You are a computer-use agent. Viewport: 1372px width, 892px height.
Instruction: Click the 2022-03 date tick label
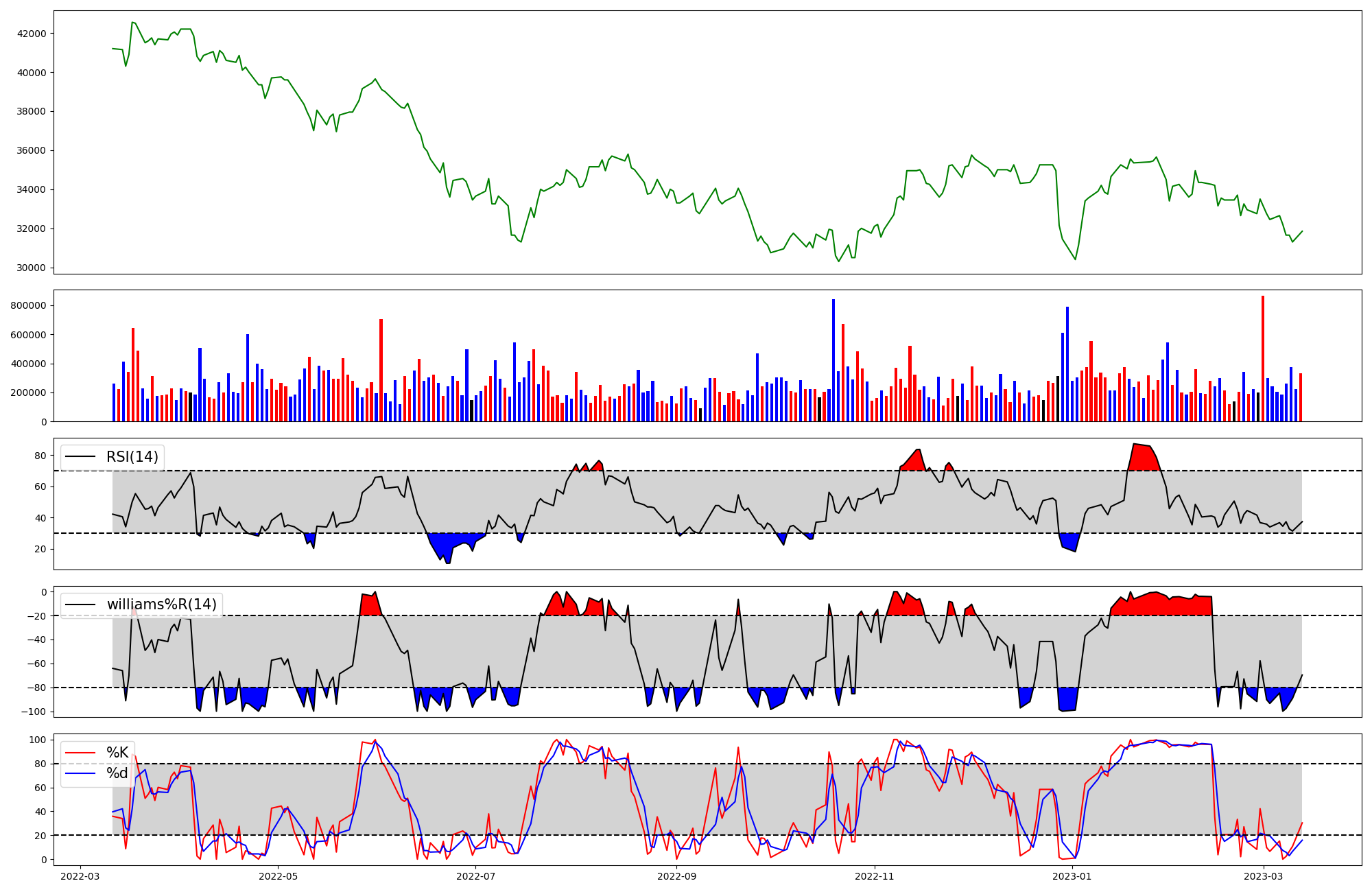click(80, 876)
